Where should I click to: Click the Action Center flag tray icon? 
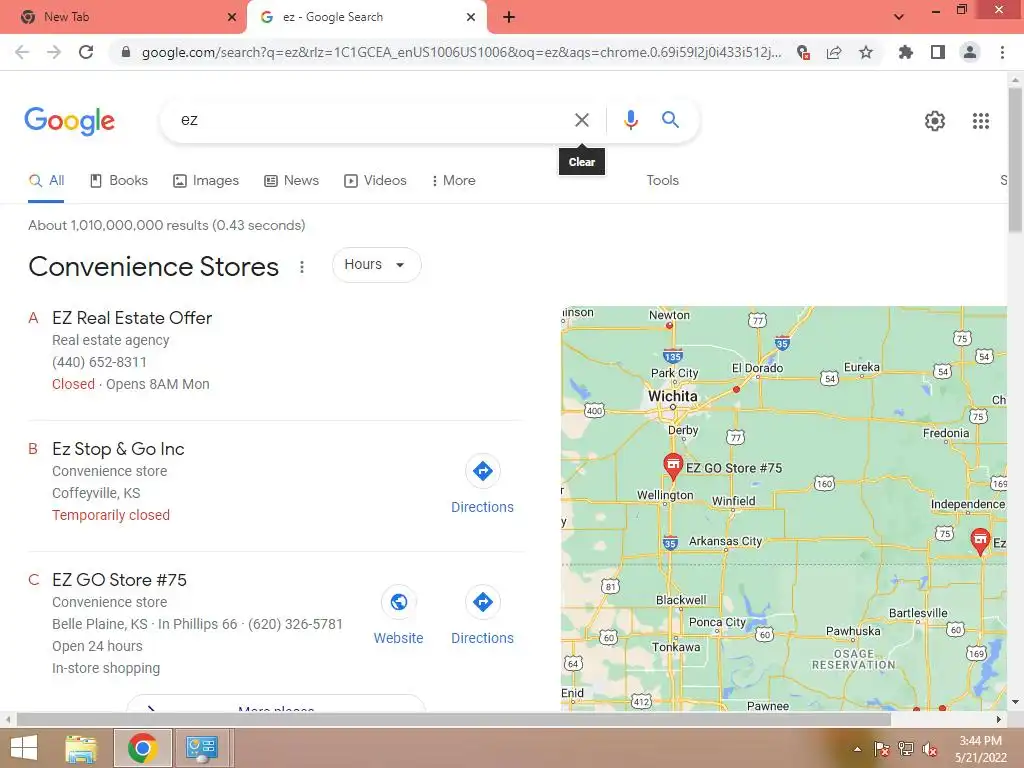coord(882,749)
